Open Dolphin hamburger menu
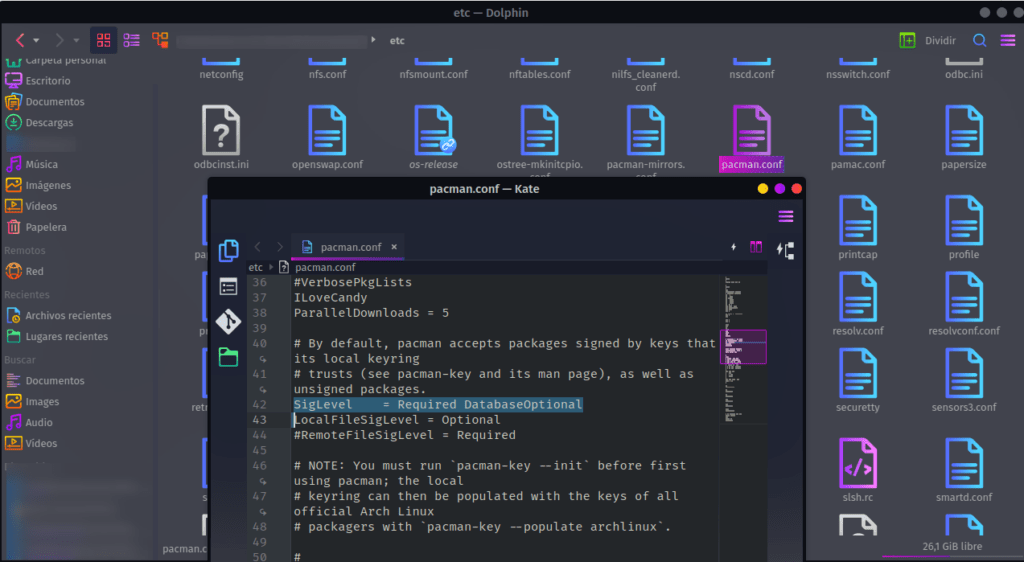 tap(1008, 40)
